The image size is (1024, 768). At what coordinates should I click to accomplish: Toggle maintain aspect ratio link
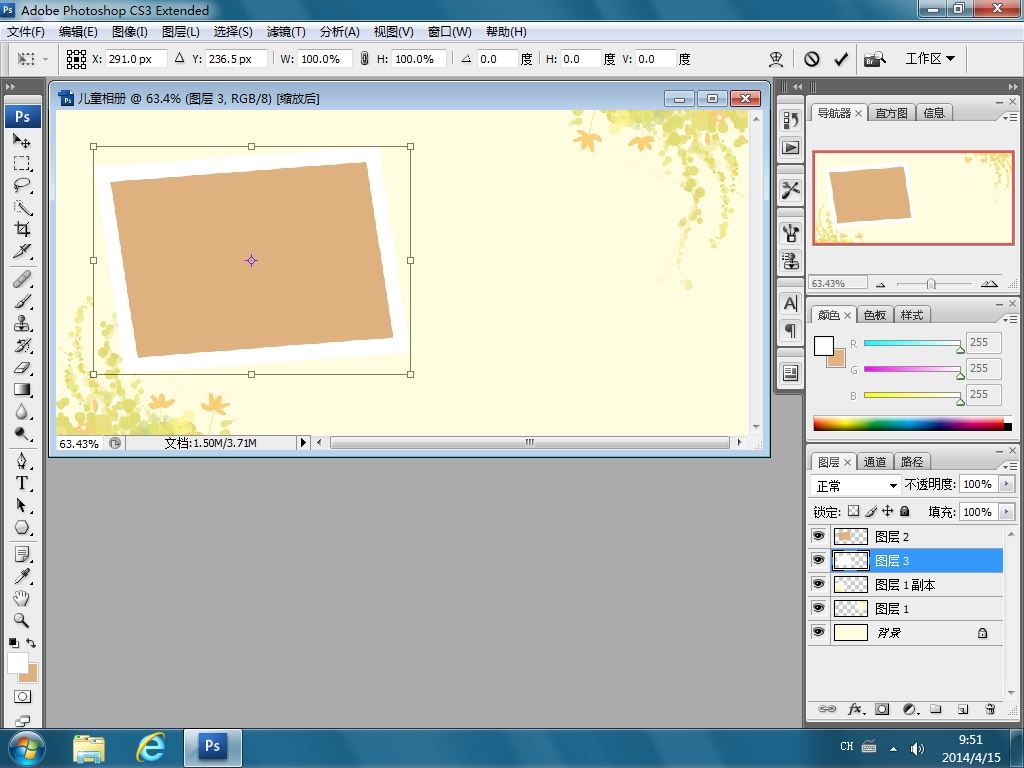click(x=364, y=59)
